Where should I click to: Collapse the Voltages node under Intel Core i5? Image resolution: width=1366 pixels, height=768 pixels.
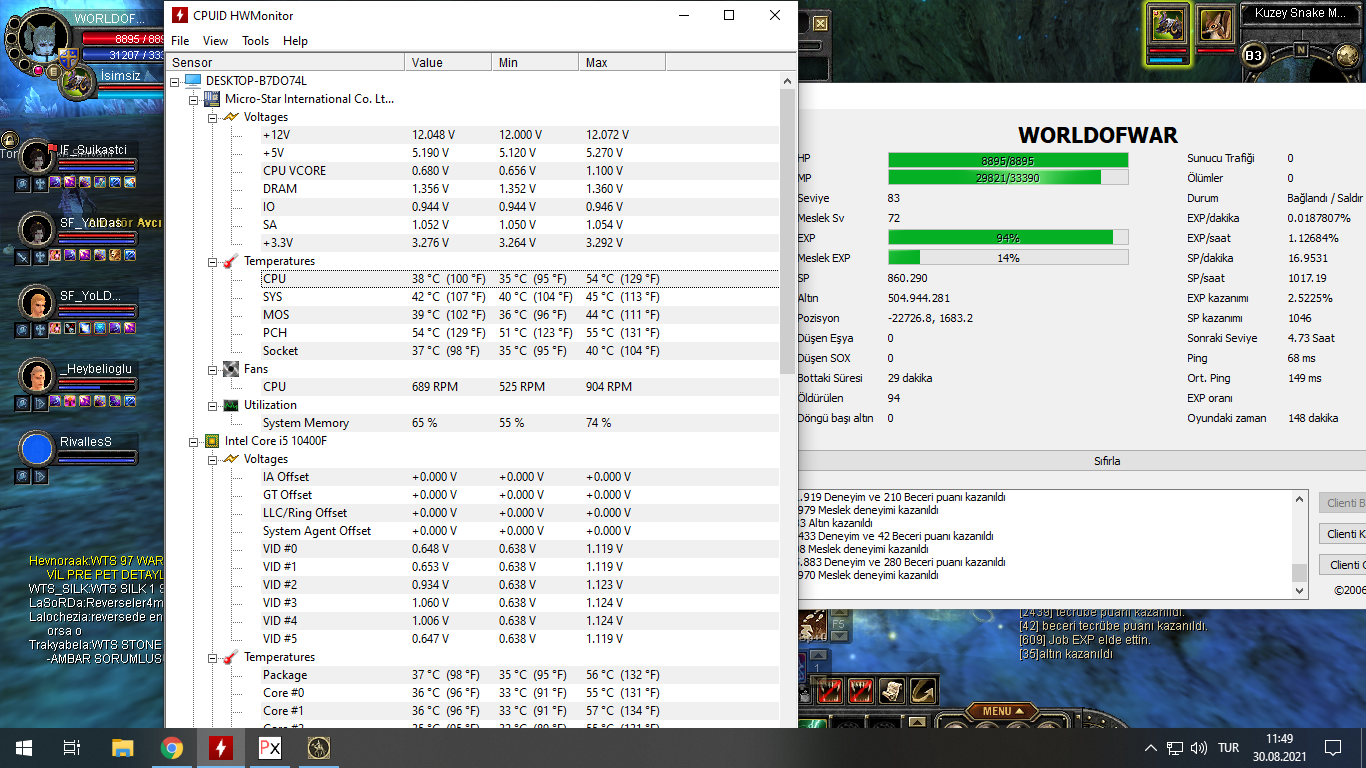click(x=212, y=459)
